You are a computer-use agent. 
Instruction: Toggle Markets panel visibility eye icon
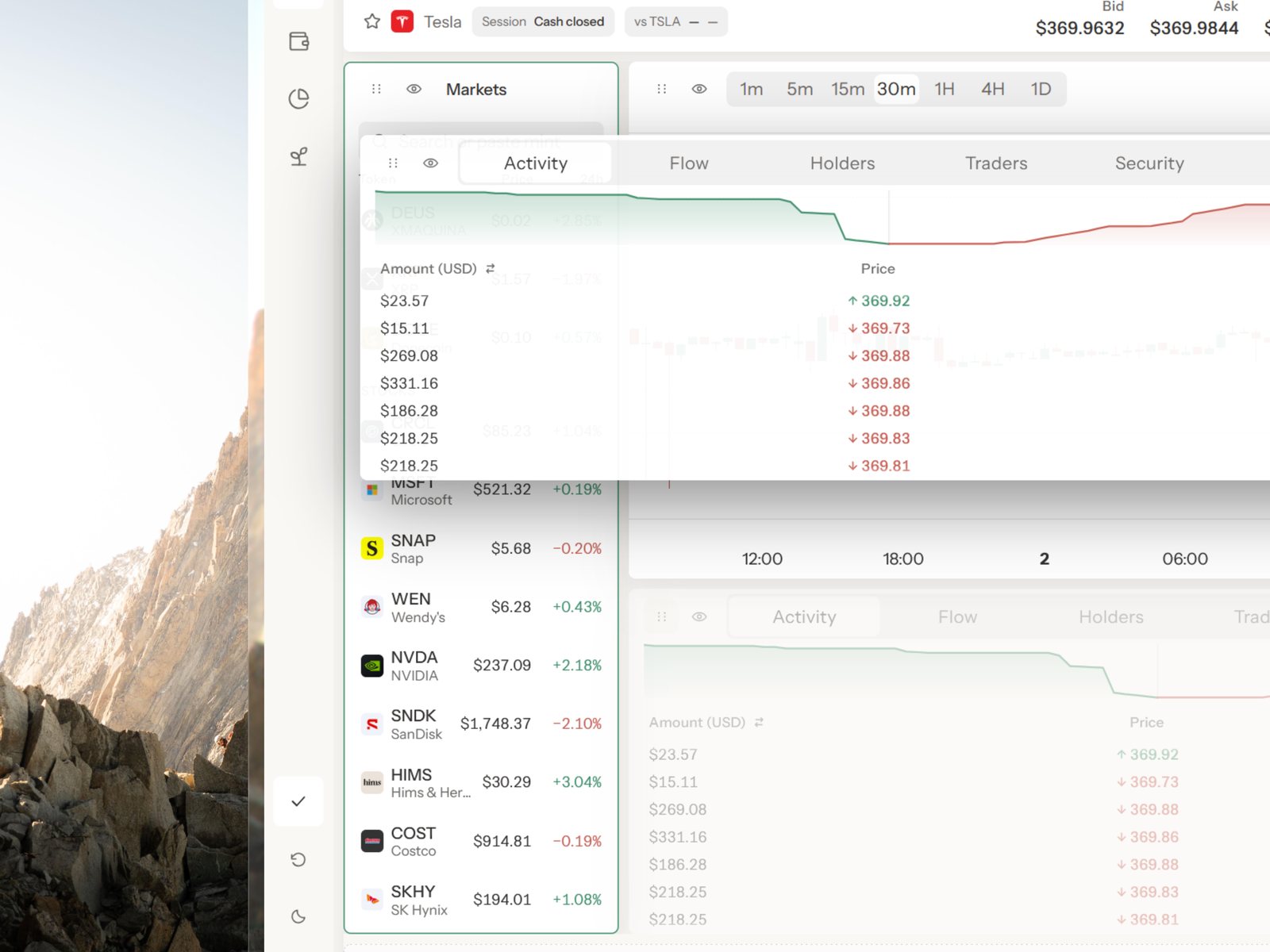click(414, 89)
